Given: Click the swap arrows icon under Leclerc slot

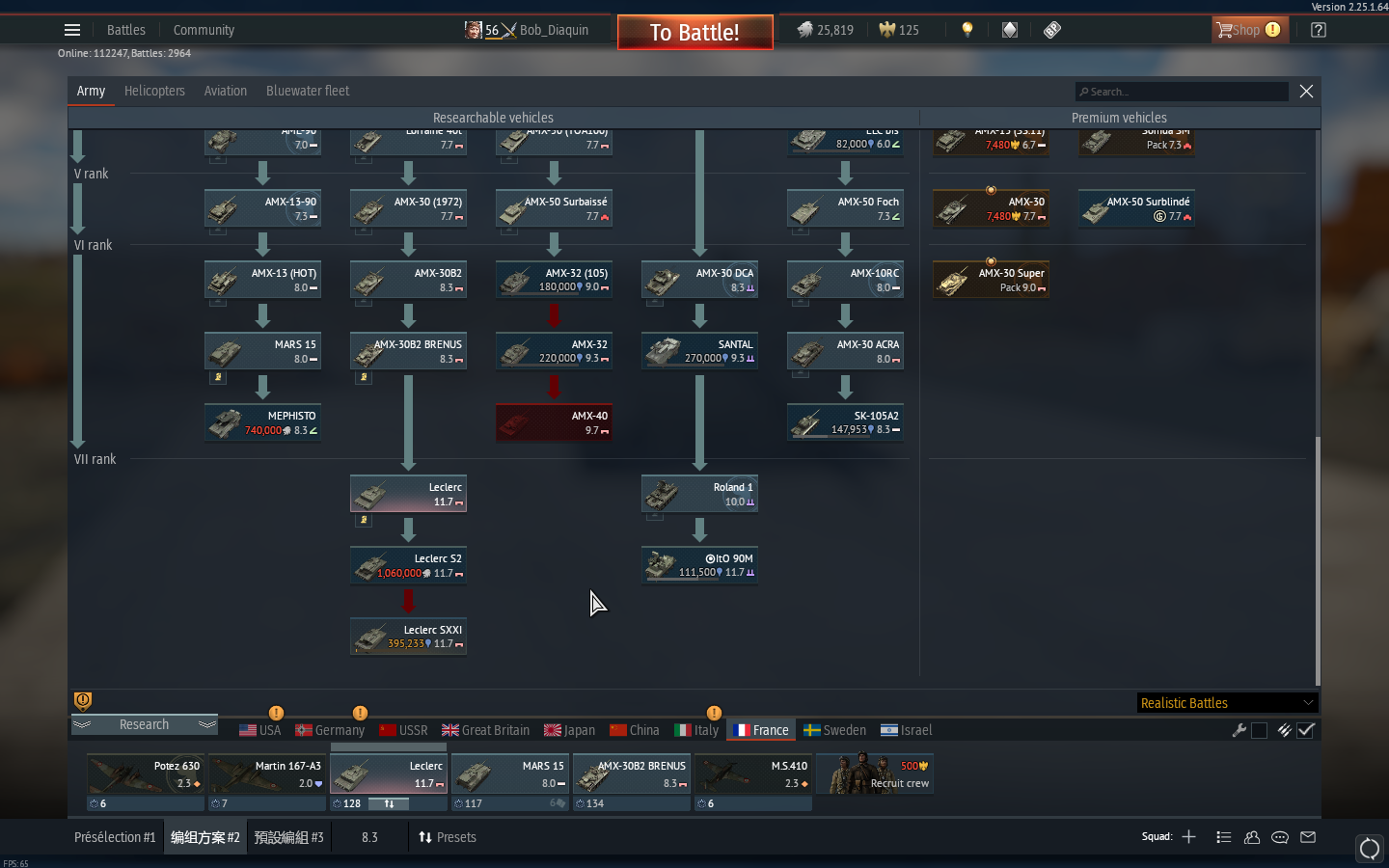Looking at the screenshot, I should pos(389,803).
